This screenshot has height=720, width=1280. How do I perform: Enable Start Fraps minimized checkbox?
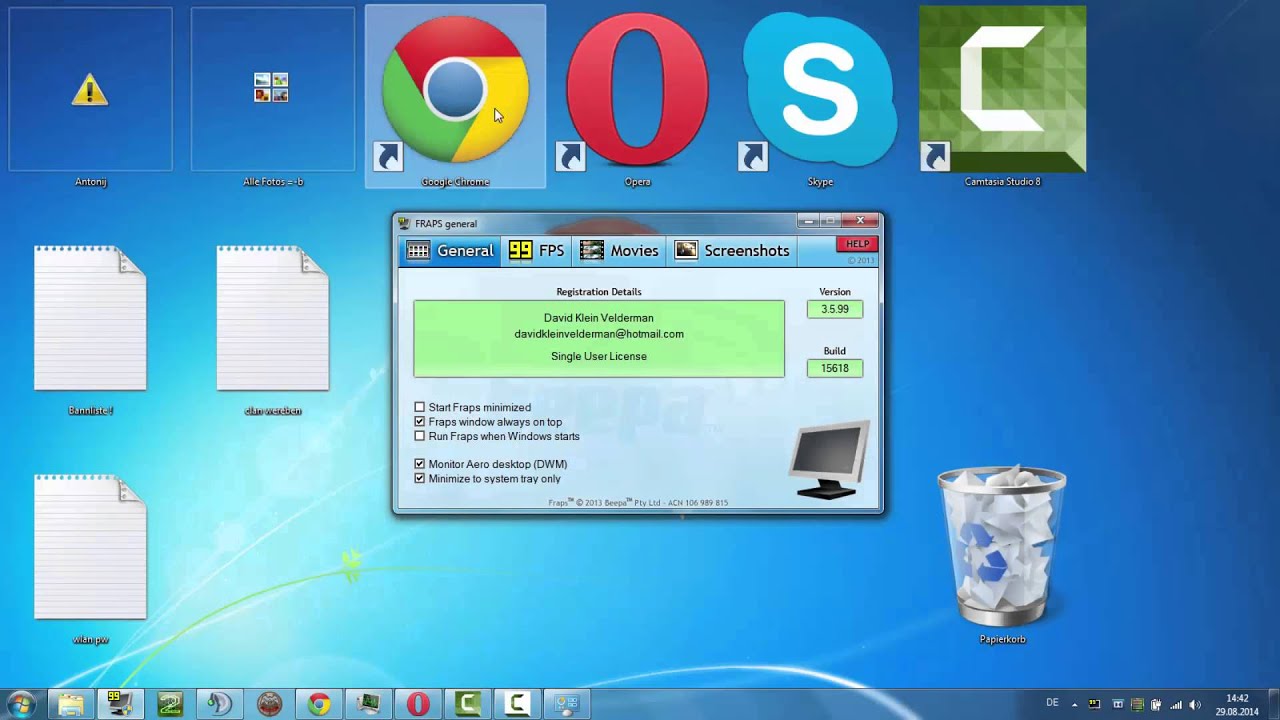click(420, 408)
